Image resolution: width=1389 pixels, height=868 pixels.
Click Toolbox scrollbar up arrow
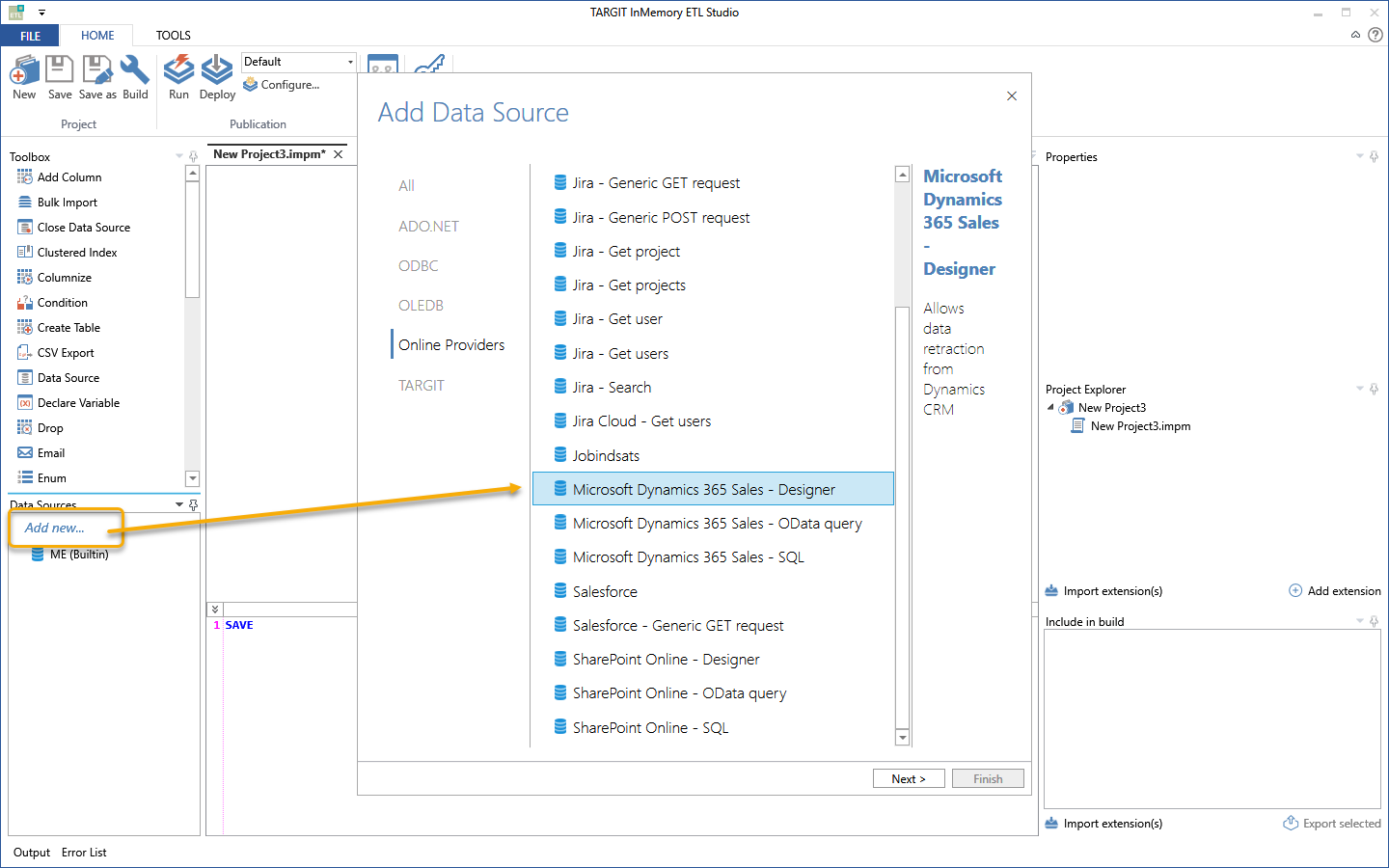(192, 174)
